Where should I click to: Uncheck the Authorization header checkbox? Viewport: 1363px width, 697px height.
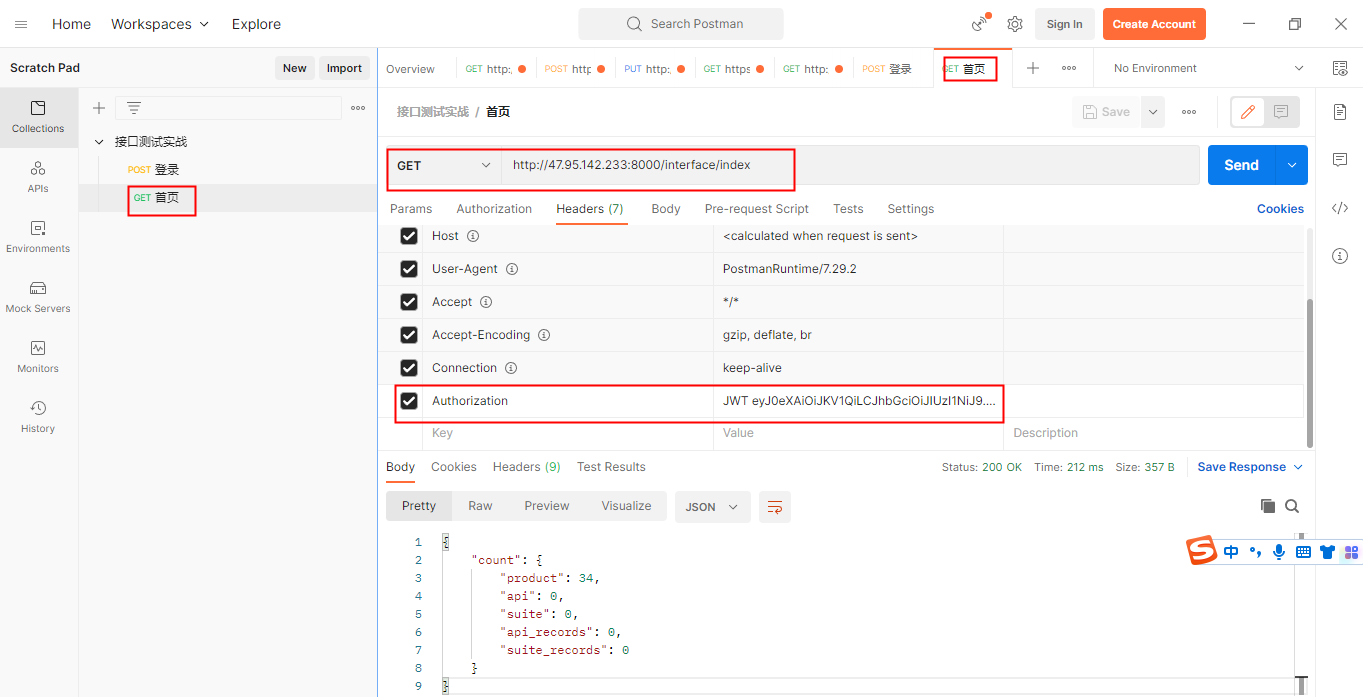[409, 401]
